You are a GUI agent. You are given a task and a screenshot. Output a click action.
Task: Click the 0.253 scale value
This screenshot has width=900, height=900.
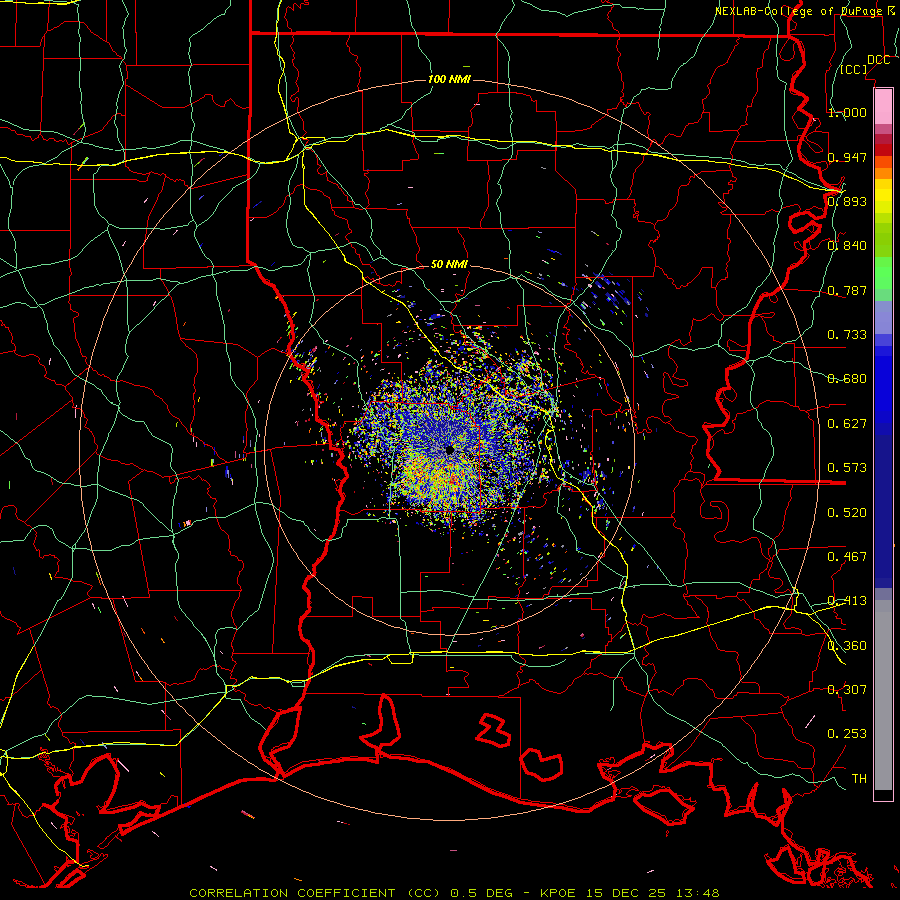(847, 734)
